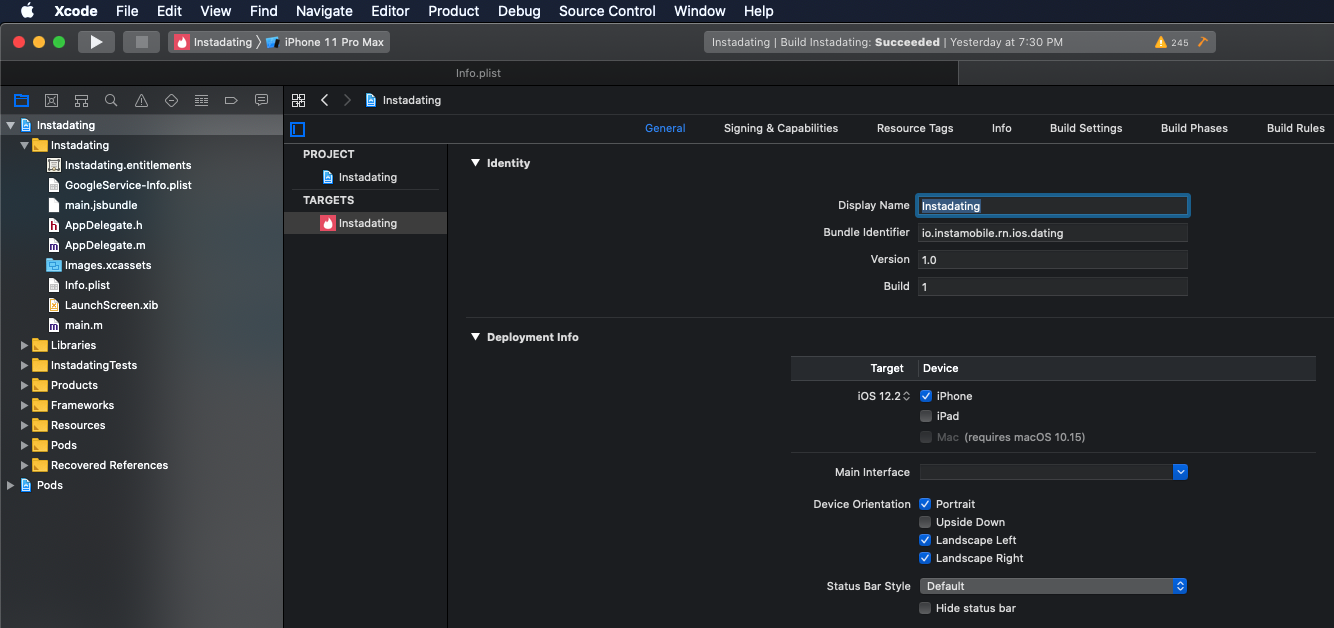This screenshot has height=628, width=1334.
Task: Click the related items grid icon
Action: (298, 101)
